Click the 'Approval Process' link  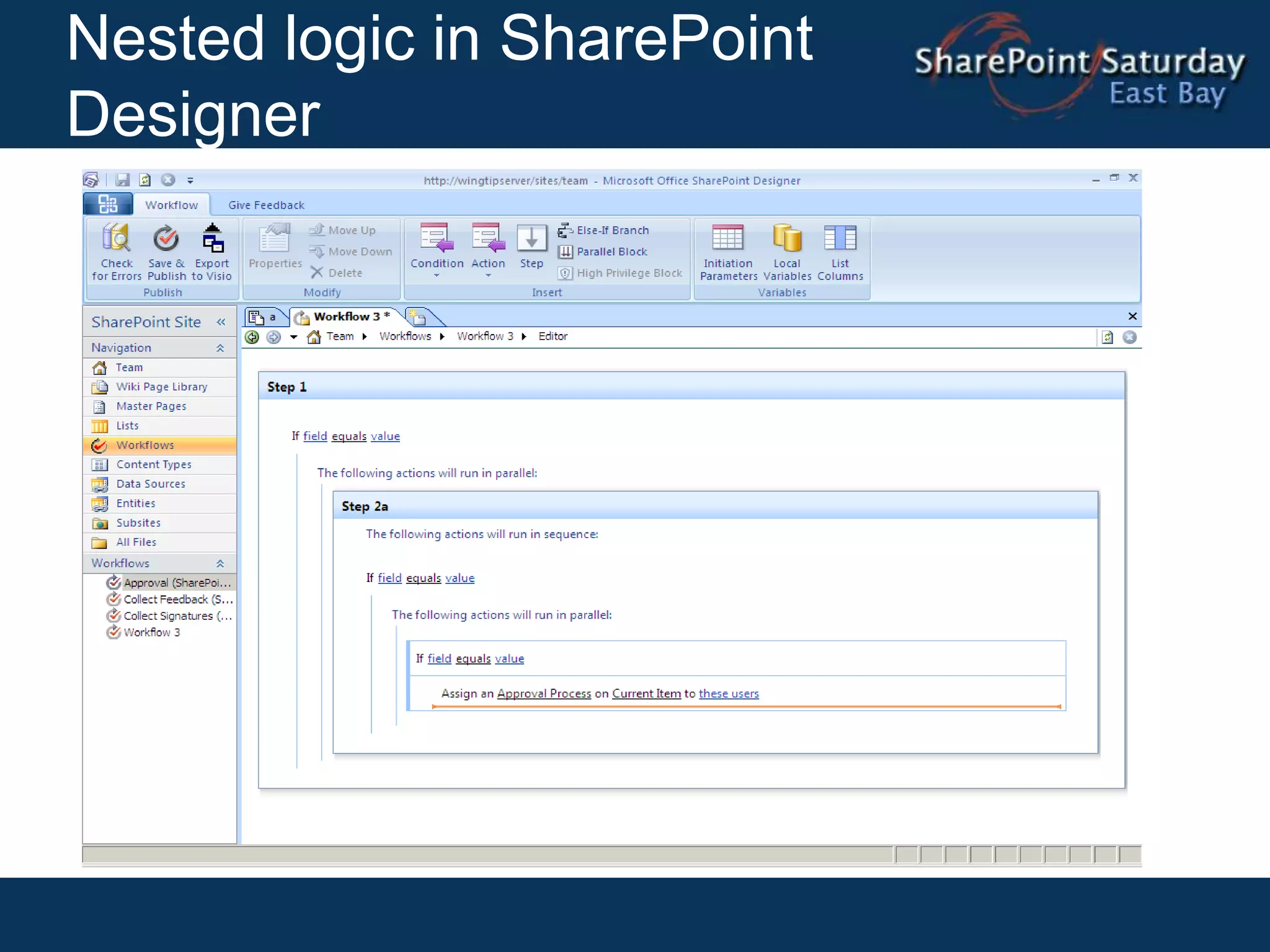point(544,694)
